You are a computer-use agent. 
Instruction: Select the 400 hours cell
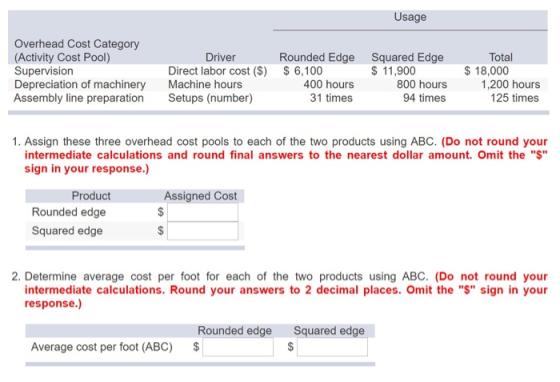(329, 84)
